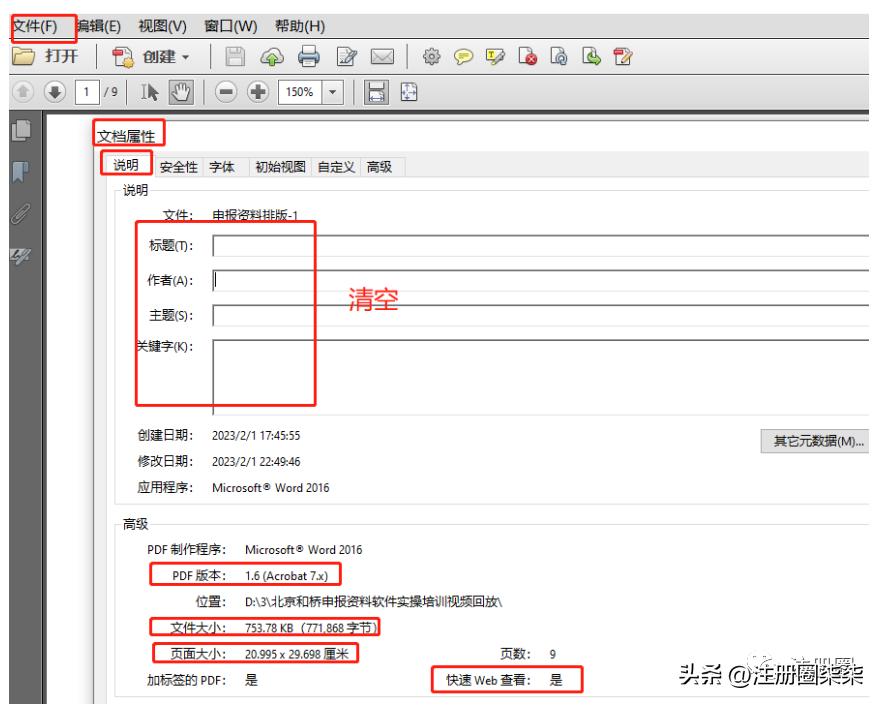Open the email attachment icon
Viewport: 883px width, 706px height.
pos(384,58)
